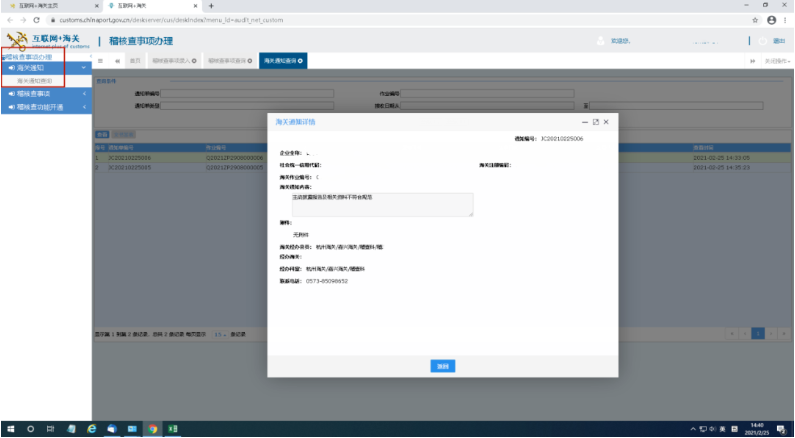Maximize the 海关通知详情 dialog

[596, 122]
